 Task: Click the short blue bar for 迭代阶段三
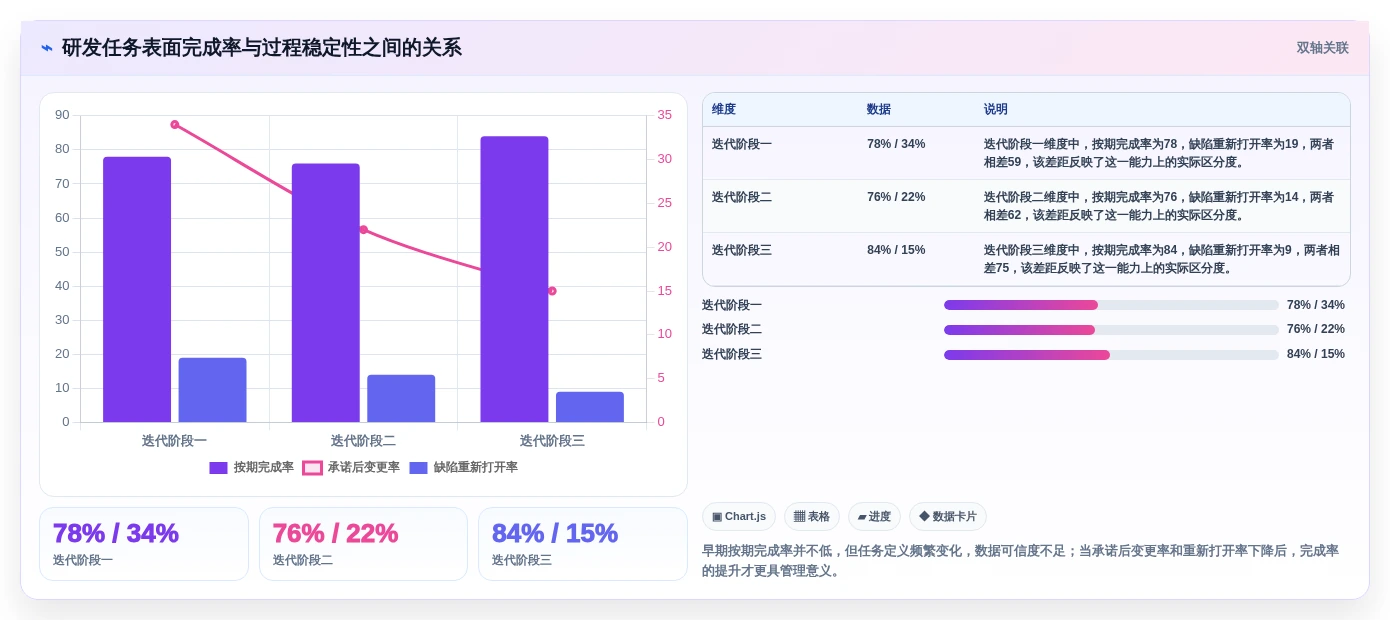pyautogui.click(x=590, y=407)
